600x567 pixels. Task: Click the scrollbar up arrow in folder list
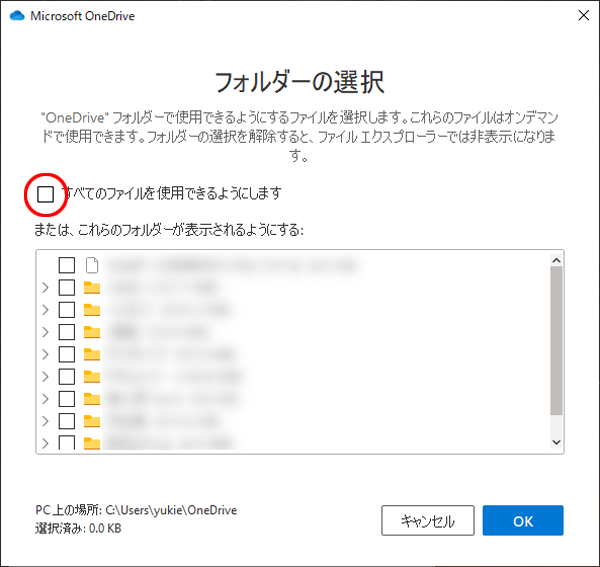(x=556, y=260)
